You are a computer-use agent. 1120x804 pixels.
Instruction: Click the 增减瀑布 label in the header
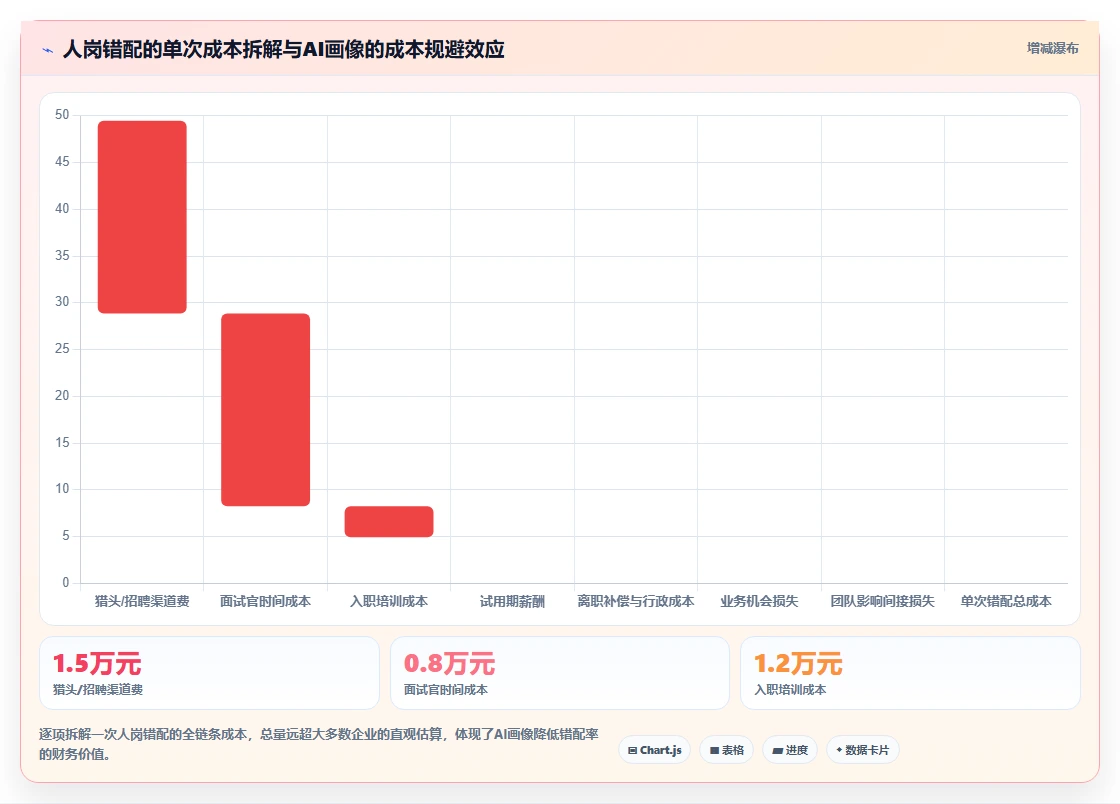(x=1052, y=49)
